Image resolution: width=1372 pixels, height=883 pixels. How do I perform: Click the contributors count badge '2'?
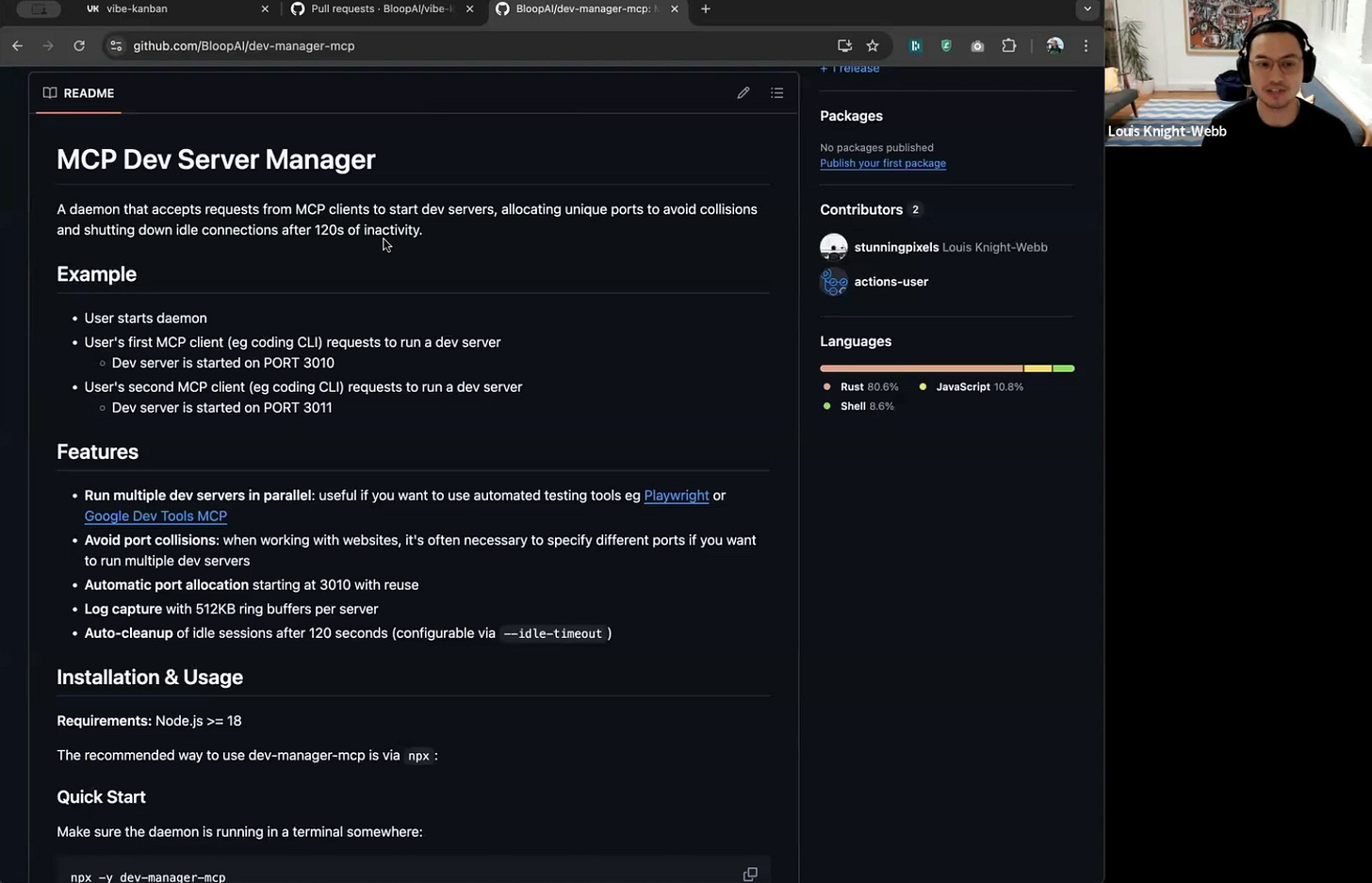915,209
